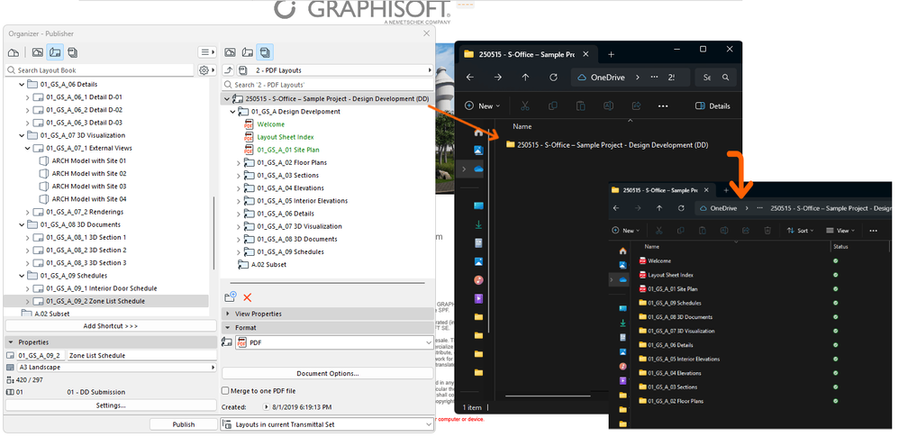Open the gear settings icon beside search

[204, 71]
